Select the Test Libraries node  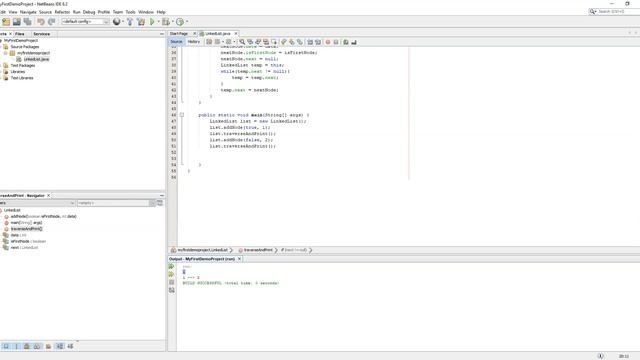22,78
